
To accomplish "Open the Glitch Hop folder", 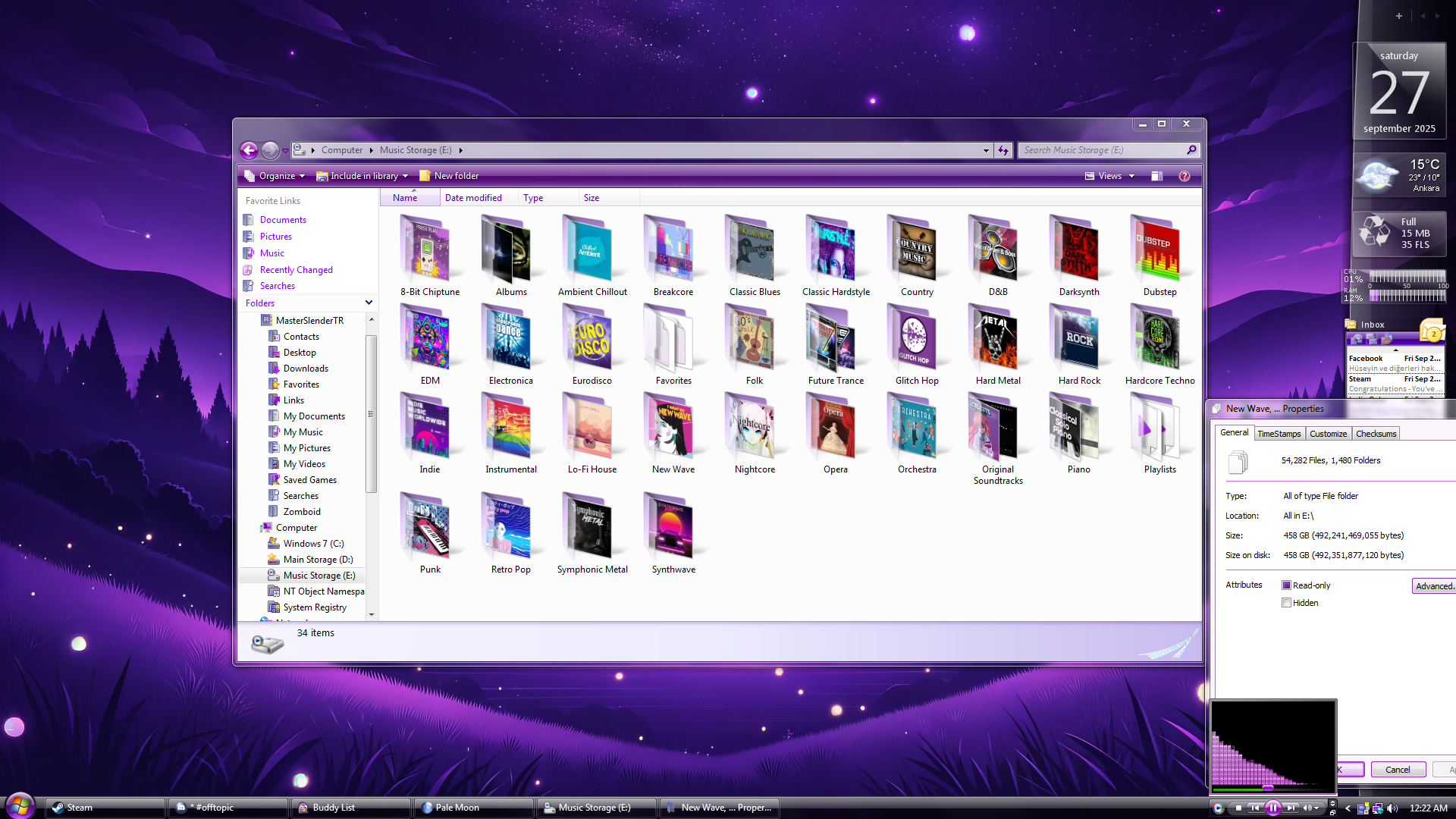I will click(x=917, y=345).
